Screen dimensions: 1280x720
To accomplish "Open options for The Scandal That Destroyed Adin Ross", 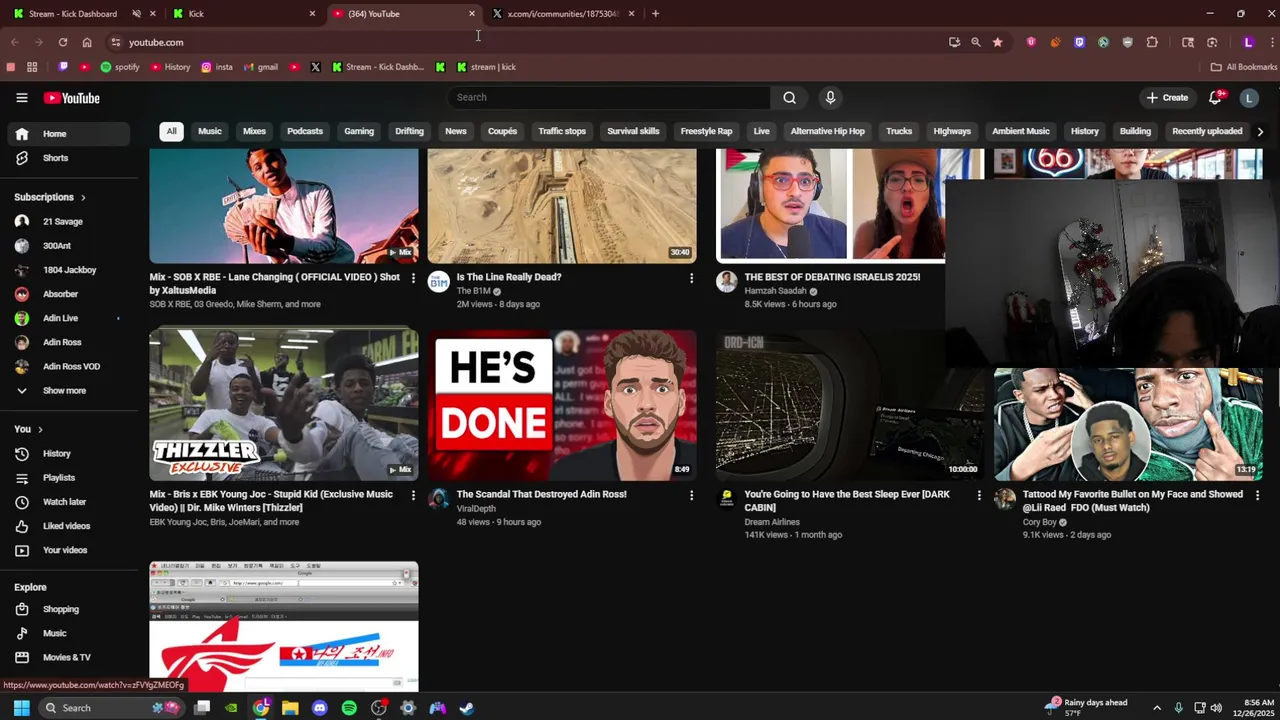I will 691,495.
